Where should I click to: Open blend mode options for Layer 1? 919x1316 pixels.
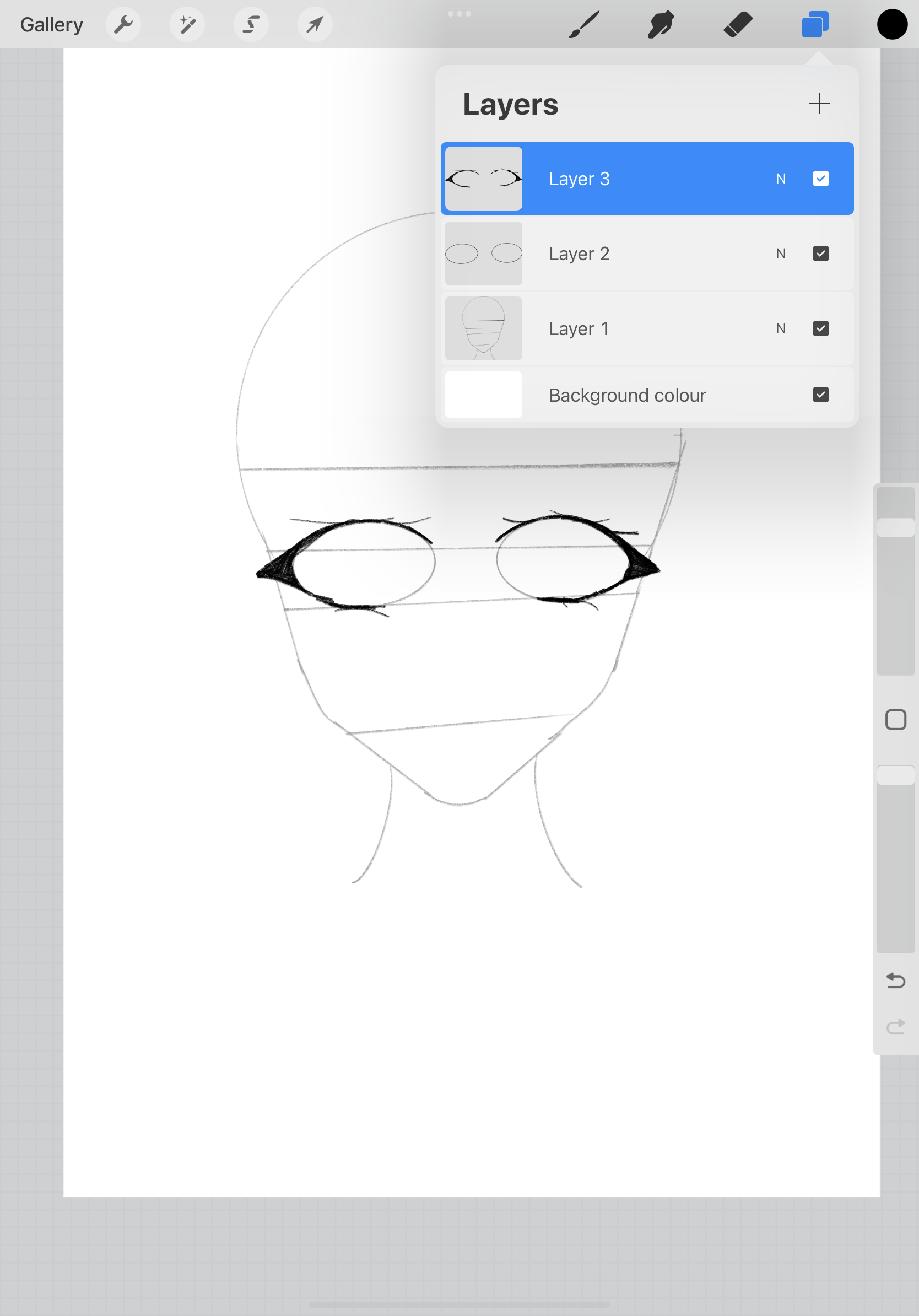pyautogui.click(x=781, y=328)
